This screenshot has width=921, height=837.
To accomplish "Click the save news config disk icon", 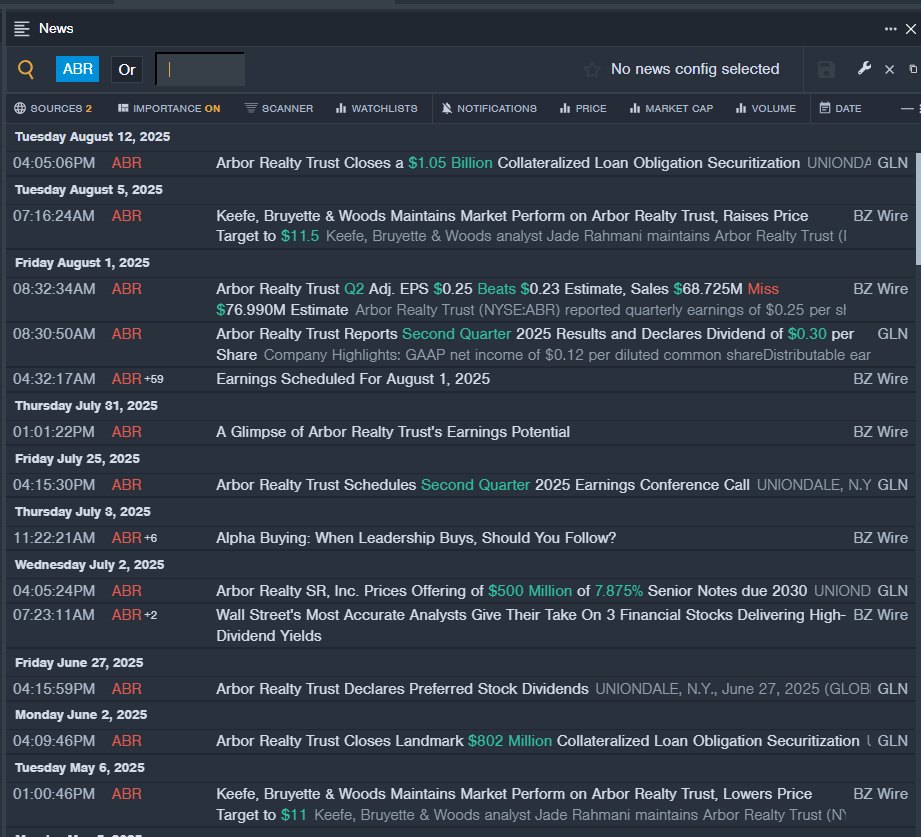I will (826, 69).
